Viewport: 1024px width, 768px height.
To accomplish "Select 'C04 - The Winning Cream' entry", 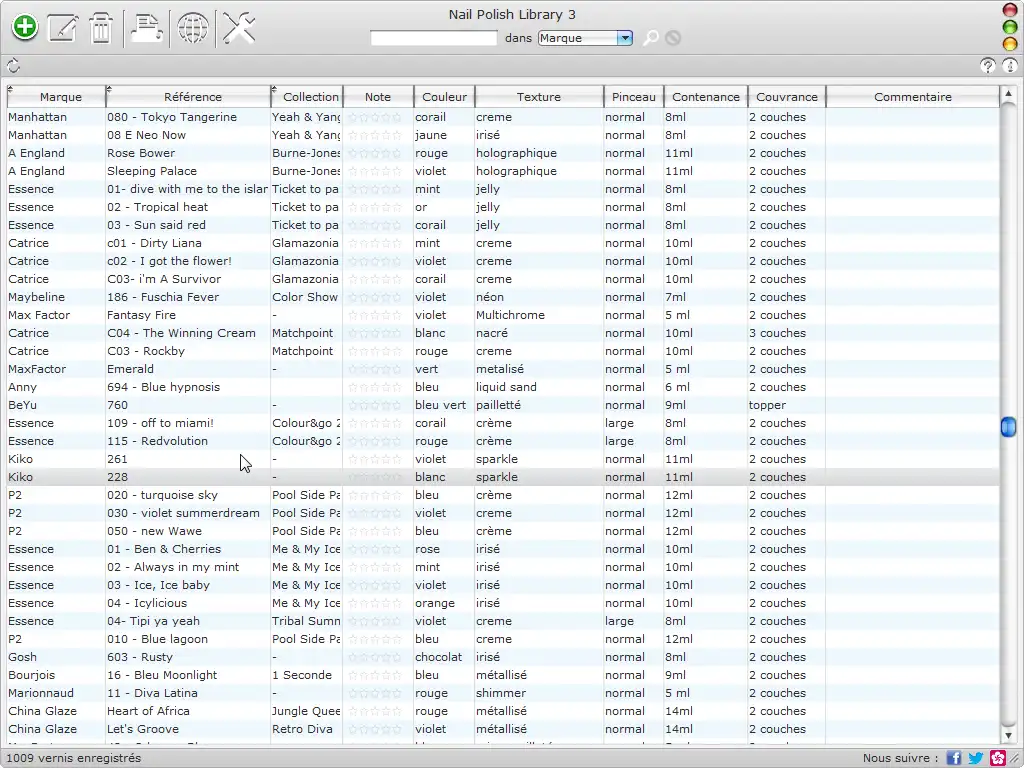I will tap(181, 333).
